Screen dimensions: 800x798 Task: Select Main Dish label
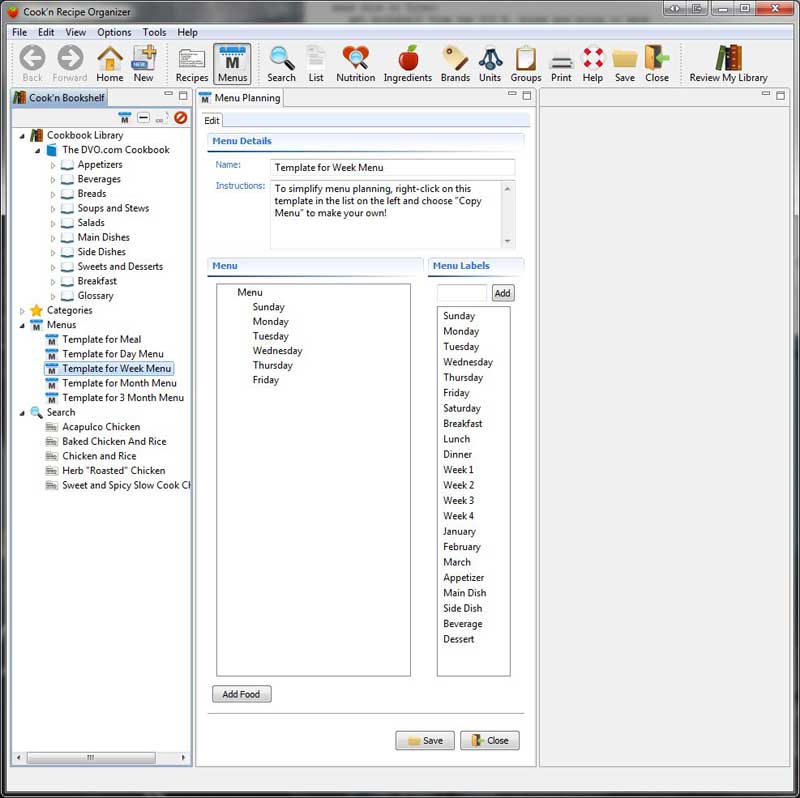[x=464, y=593]
